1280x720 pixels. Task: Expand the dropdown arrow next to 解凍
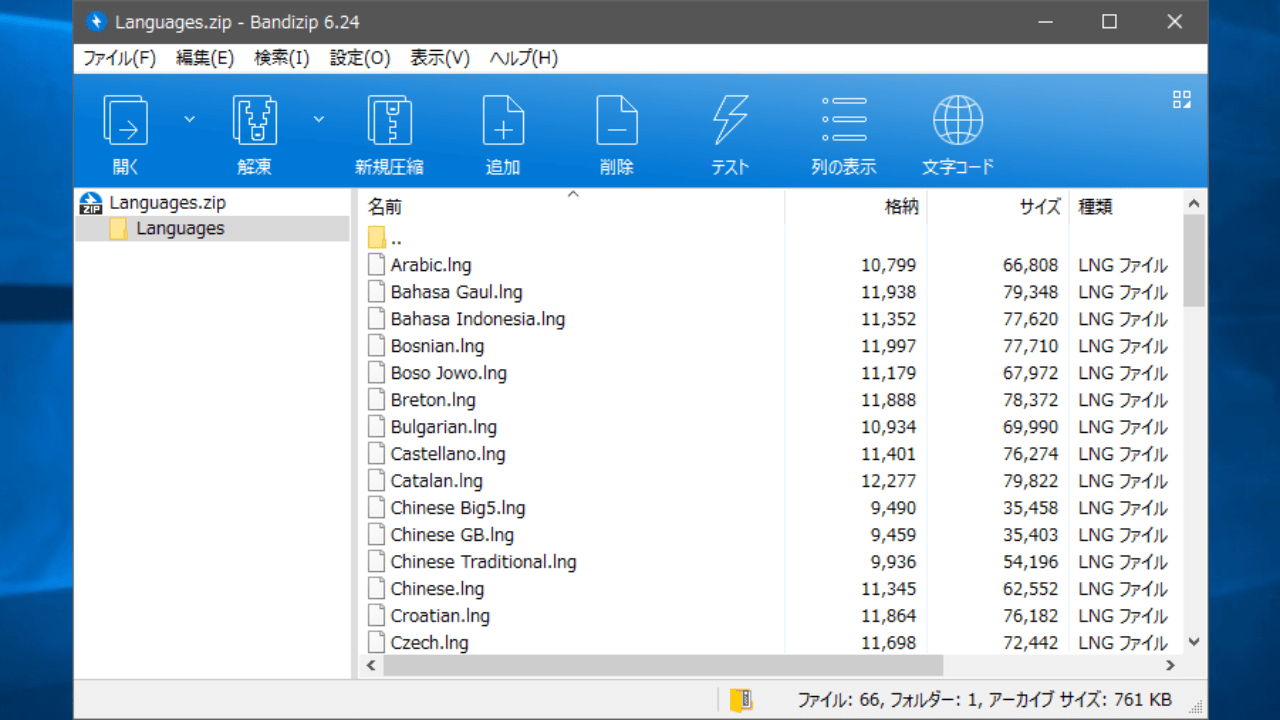318,119
